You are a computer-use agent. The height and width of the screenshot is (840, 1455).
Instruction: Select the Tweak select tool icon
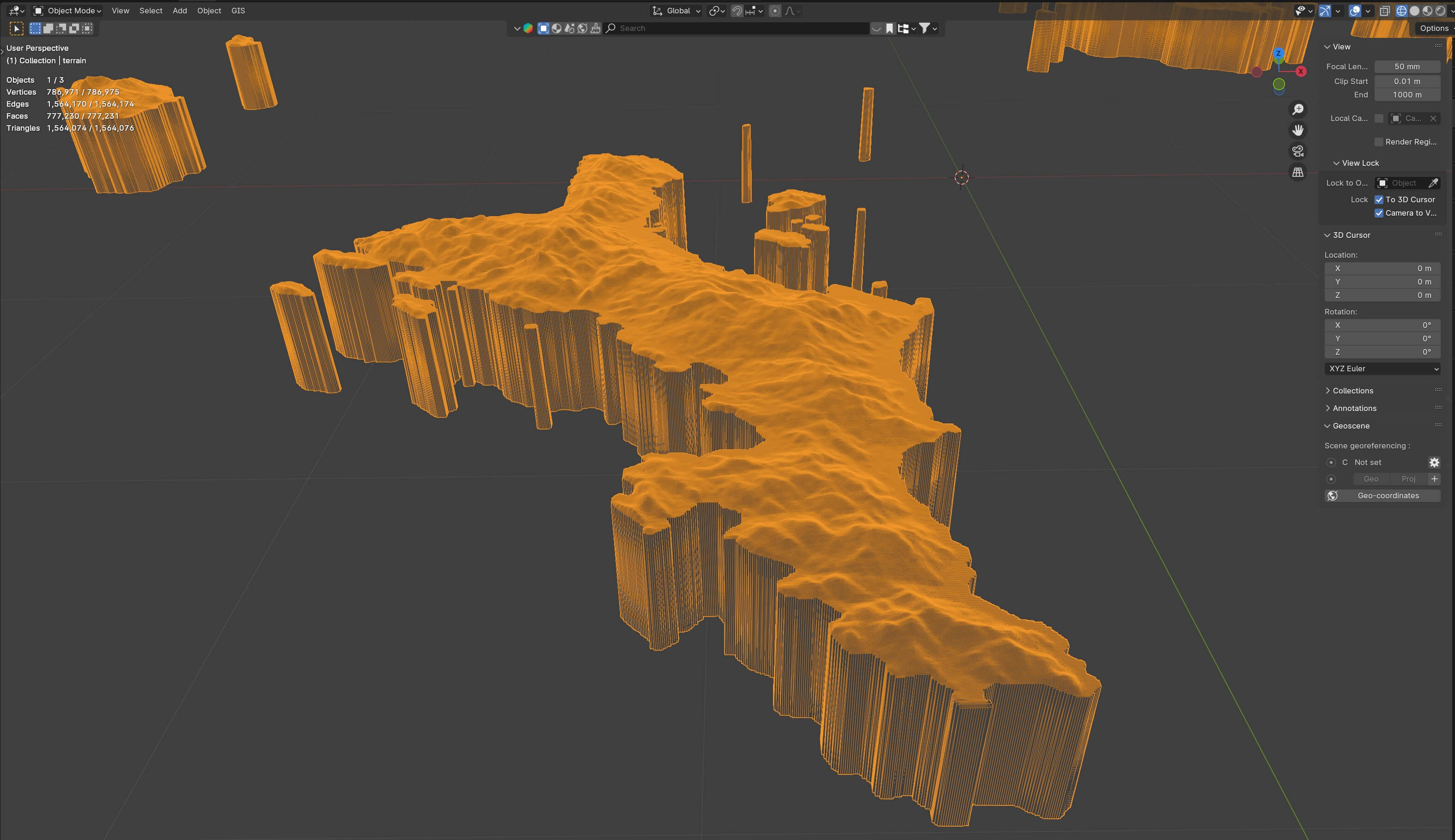[x=16, y=28]
